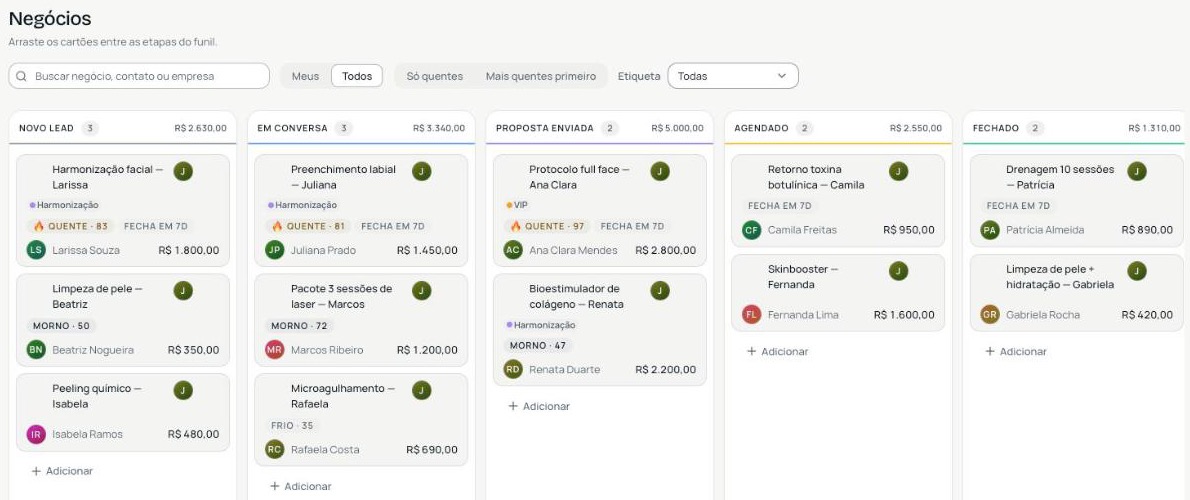Click PA contact avatar of Patrícia Almeida

(x=990, y=230)
